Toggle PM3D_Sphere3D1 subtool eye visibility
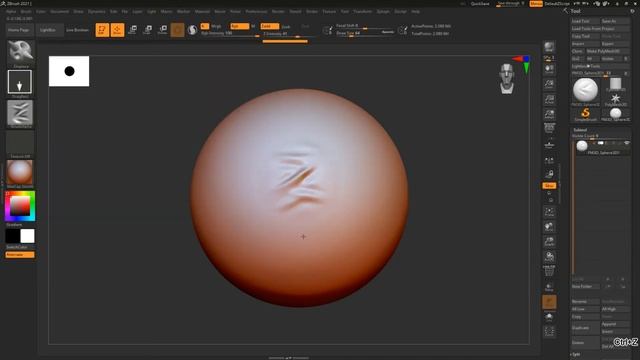Viewport: 640px width, 360px height. point(627,143)
